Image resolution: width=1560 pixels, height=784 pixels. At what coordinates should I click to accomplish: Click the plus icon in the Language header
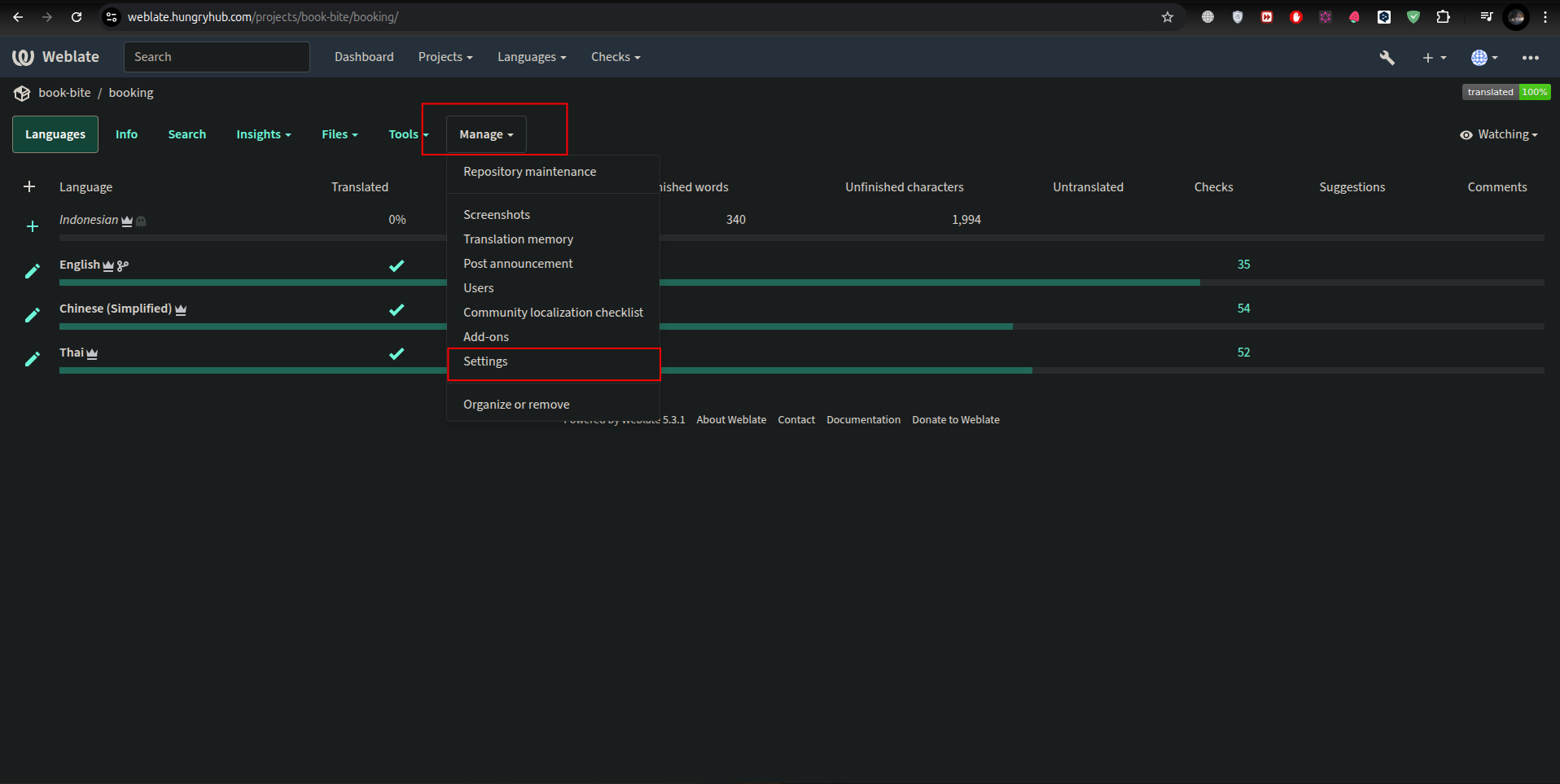click(x=29, y=187)
